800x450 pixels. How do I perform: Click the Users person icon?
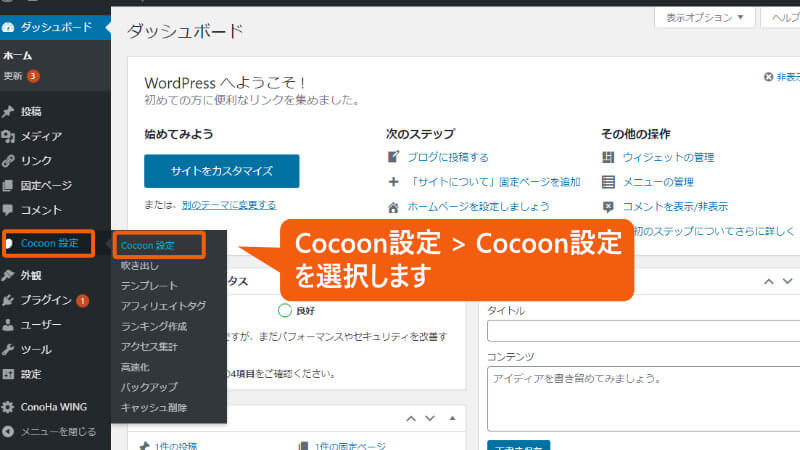pyautogui.click(x=8, y=324)
